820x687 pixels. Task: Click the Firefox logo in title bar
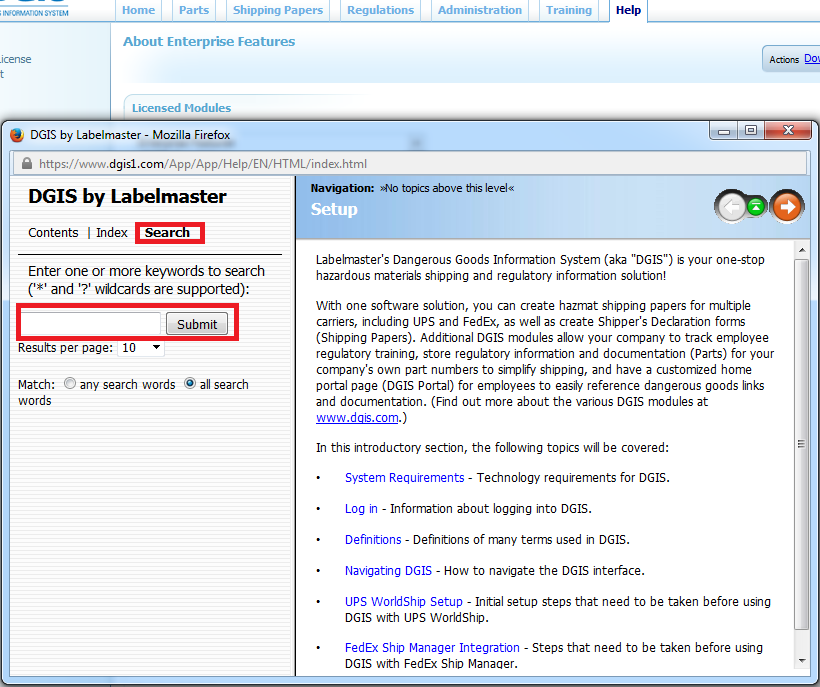pos(17,134)
